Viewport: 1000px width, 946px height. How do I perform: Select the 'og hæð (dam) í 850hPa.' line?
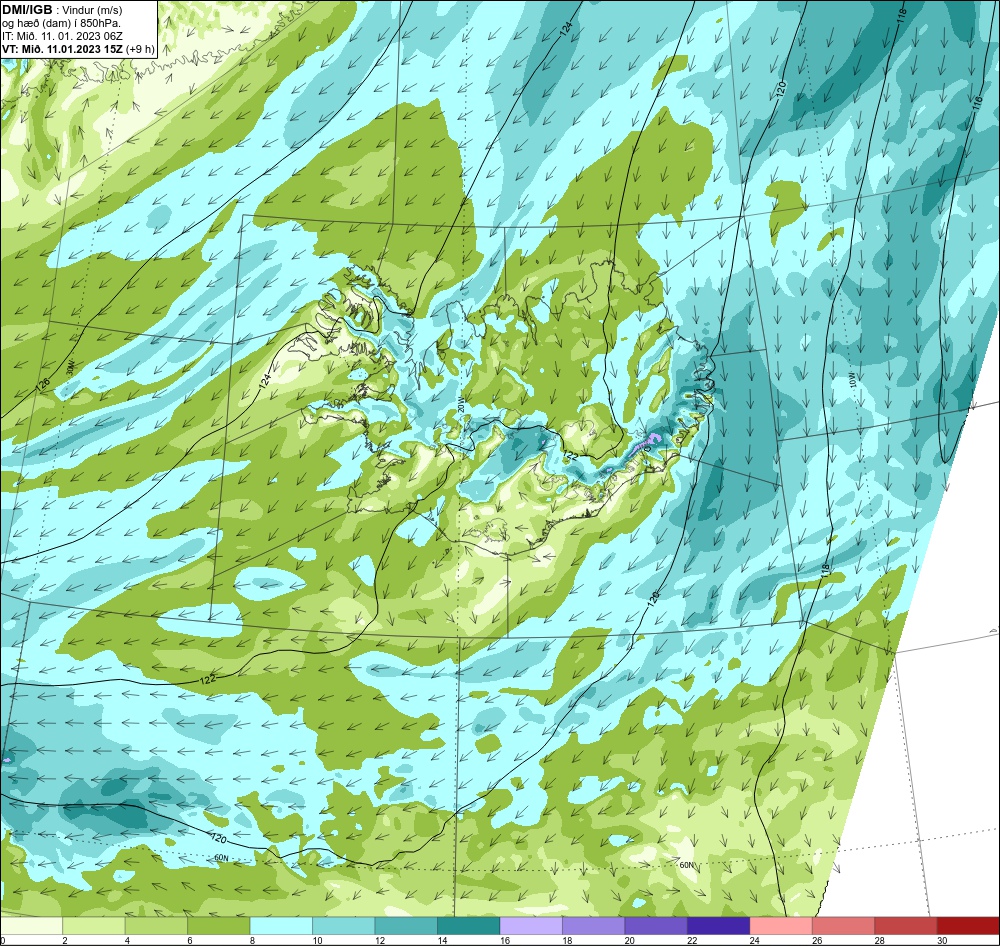(62, 23)
